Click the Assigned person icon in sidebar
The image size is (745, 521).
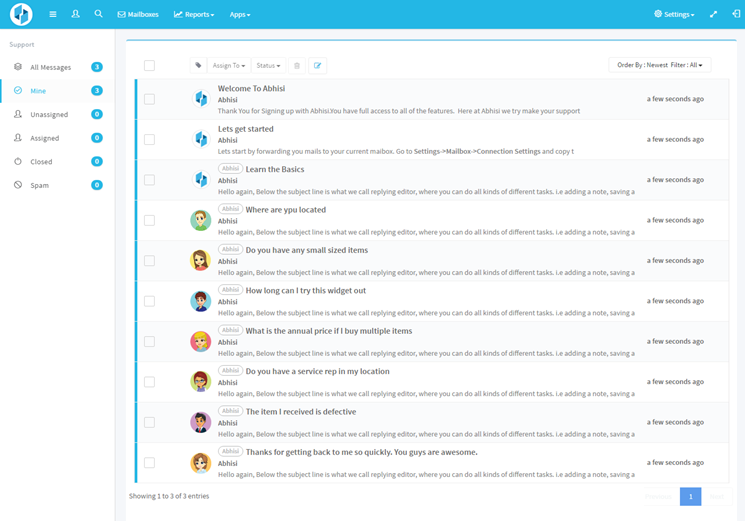18,138
